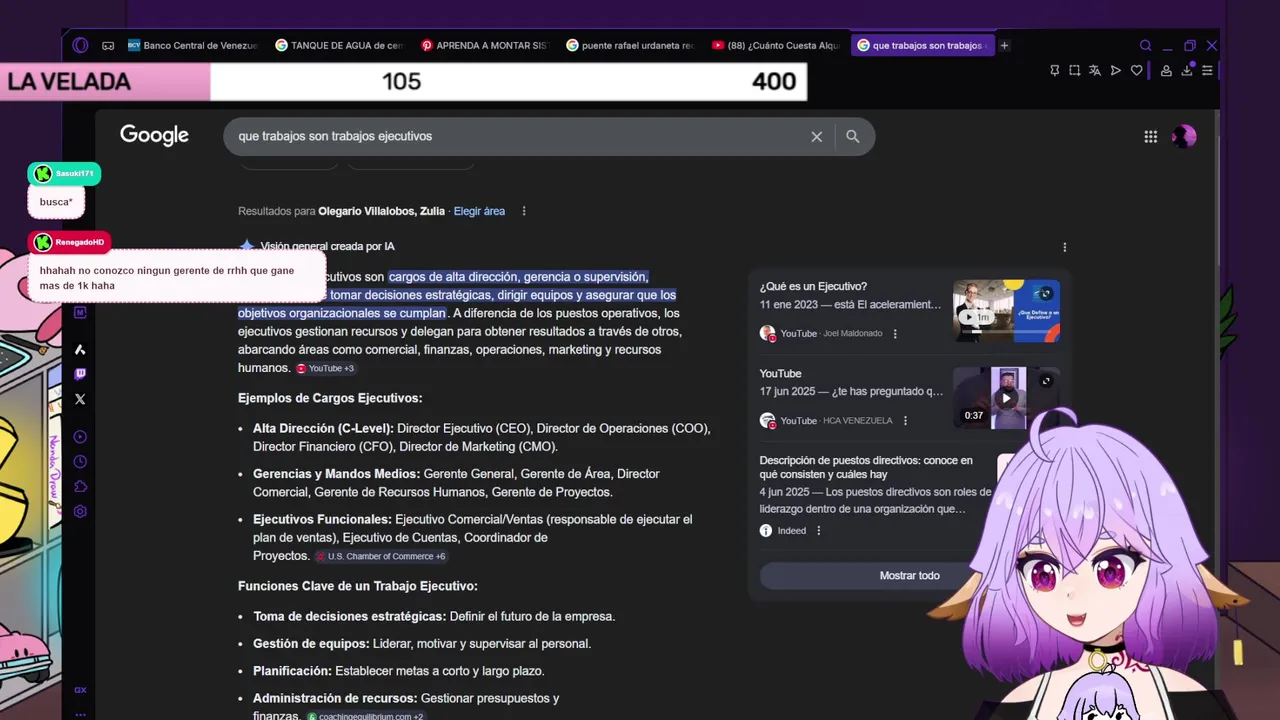
Task: Click Funciones Clave de un Trabajo Ejecutivo heading
Action: coord(358,586)
